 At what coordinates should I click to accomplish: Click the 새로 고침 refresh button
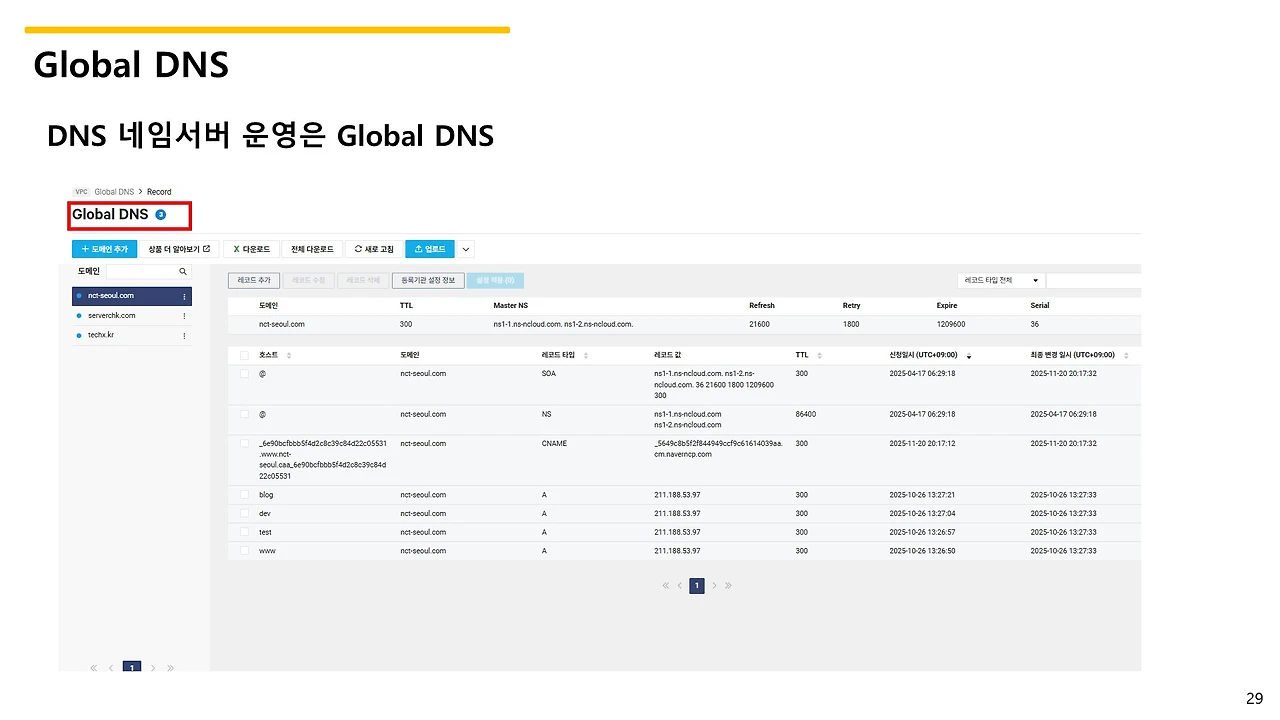pos(374,249)
